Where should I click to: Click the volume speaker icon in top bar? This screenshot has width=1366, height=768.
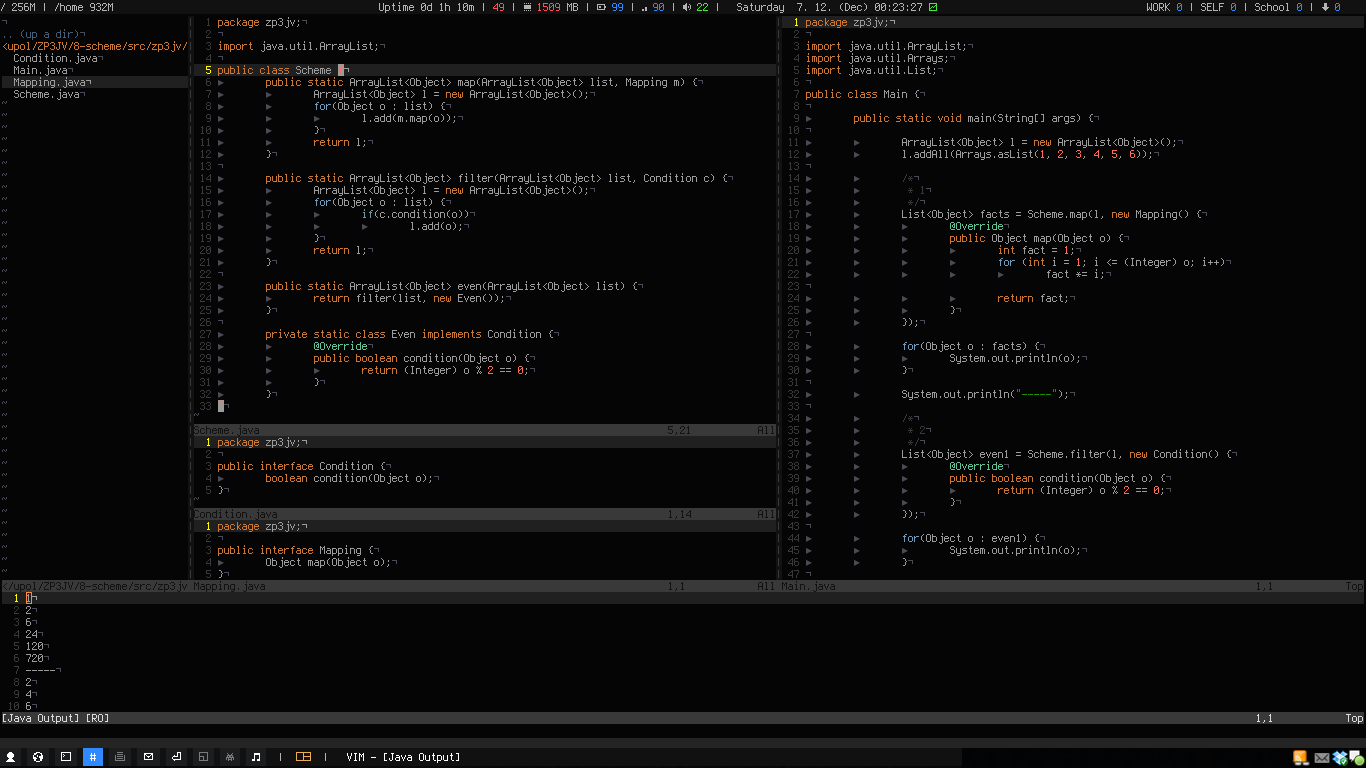pyautogui.click(x=687, y=7)
